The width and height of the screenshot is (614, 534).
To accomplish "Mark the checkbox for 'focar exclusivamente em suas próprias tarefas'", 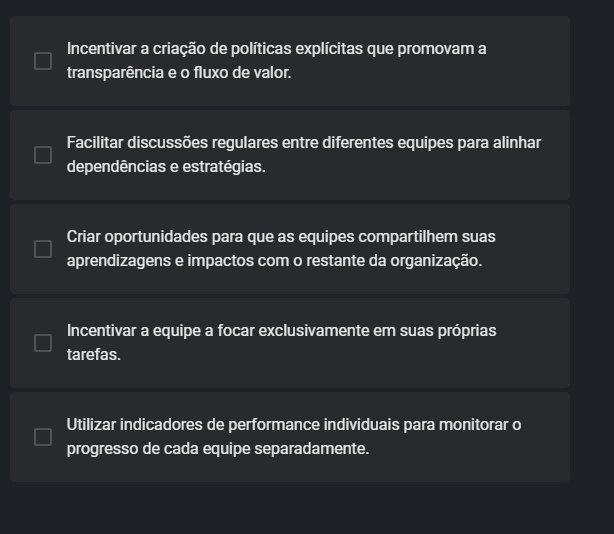I will (43, 343).
